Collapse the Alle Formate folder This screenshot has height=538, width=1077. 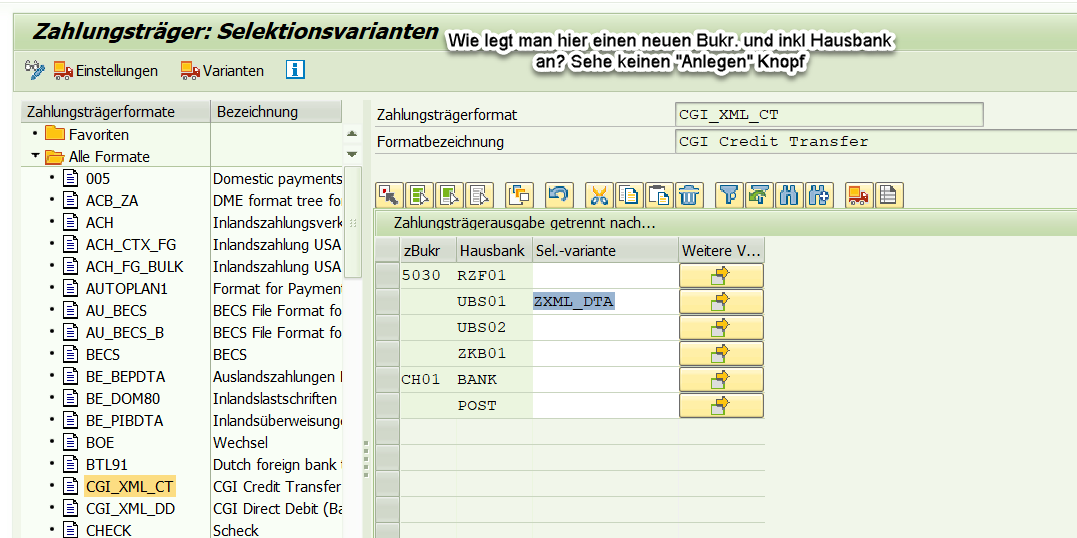click(36, 156)
